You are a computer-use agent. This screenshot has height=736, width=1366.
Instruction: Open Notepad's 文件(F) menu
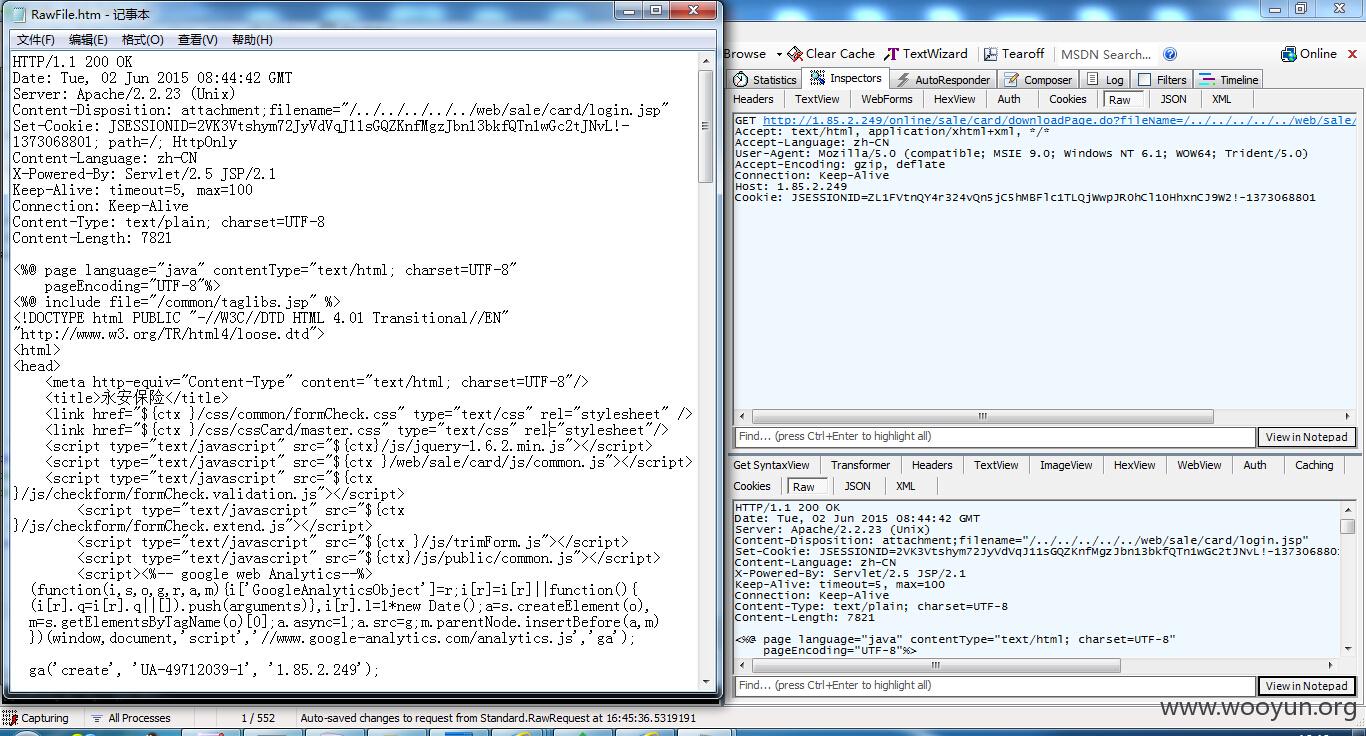[x=36, y=40]
